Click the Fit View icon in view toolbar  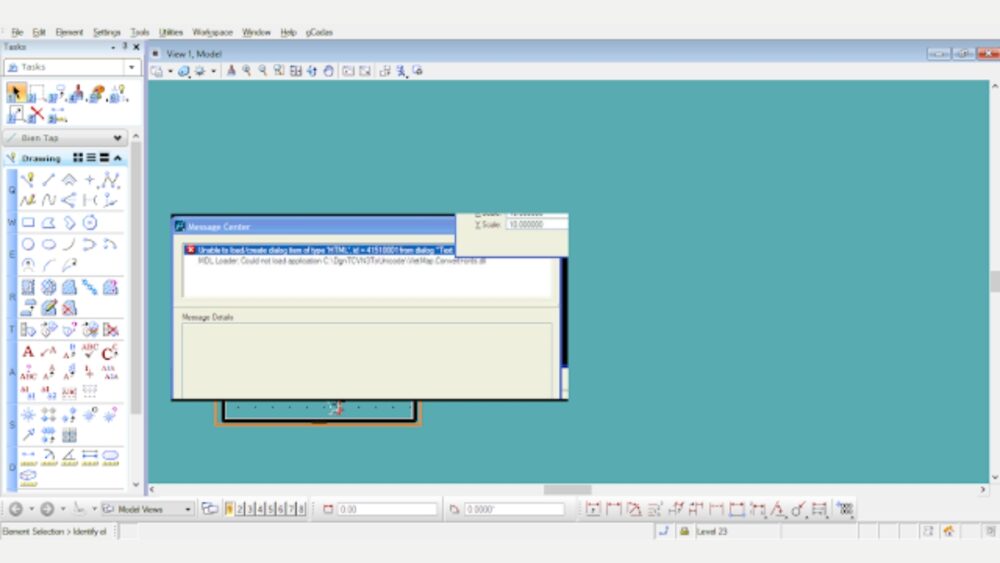(295, 71)
